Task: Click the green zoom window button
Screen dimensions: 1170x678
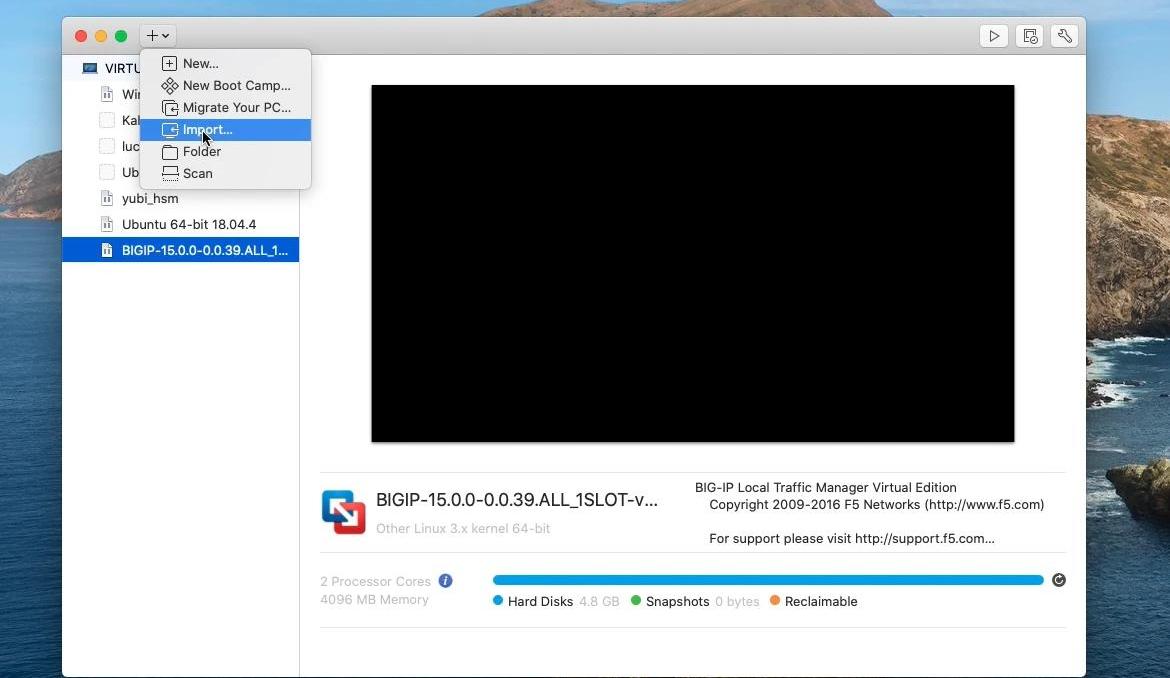Action: click(x=121, y=36)
